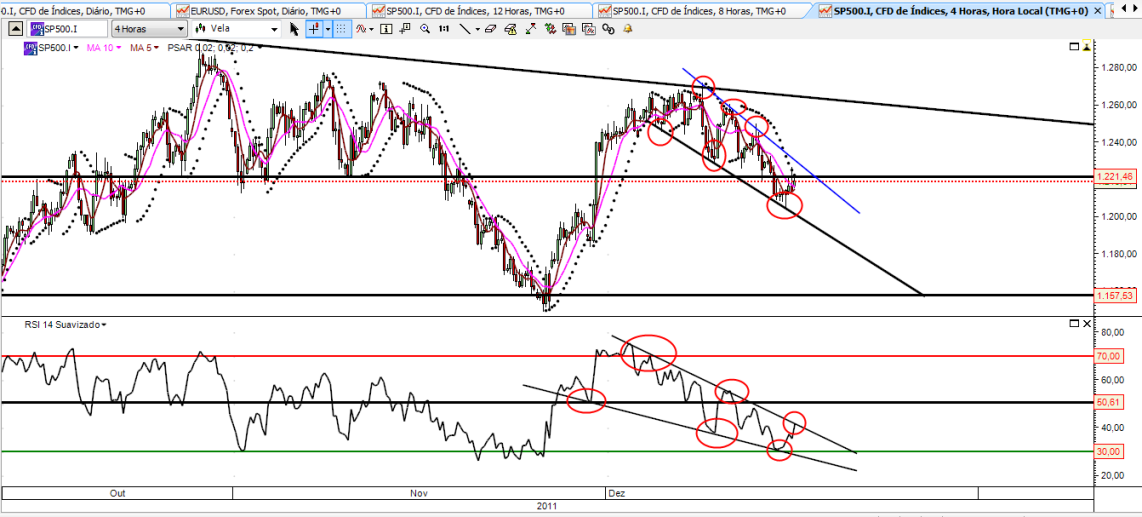Viewport: 1142px width, 517px height.
Task: Click the 1.200,00 price axis value
Action: tap(1119, 217)
